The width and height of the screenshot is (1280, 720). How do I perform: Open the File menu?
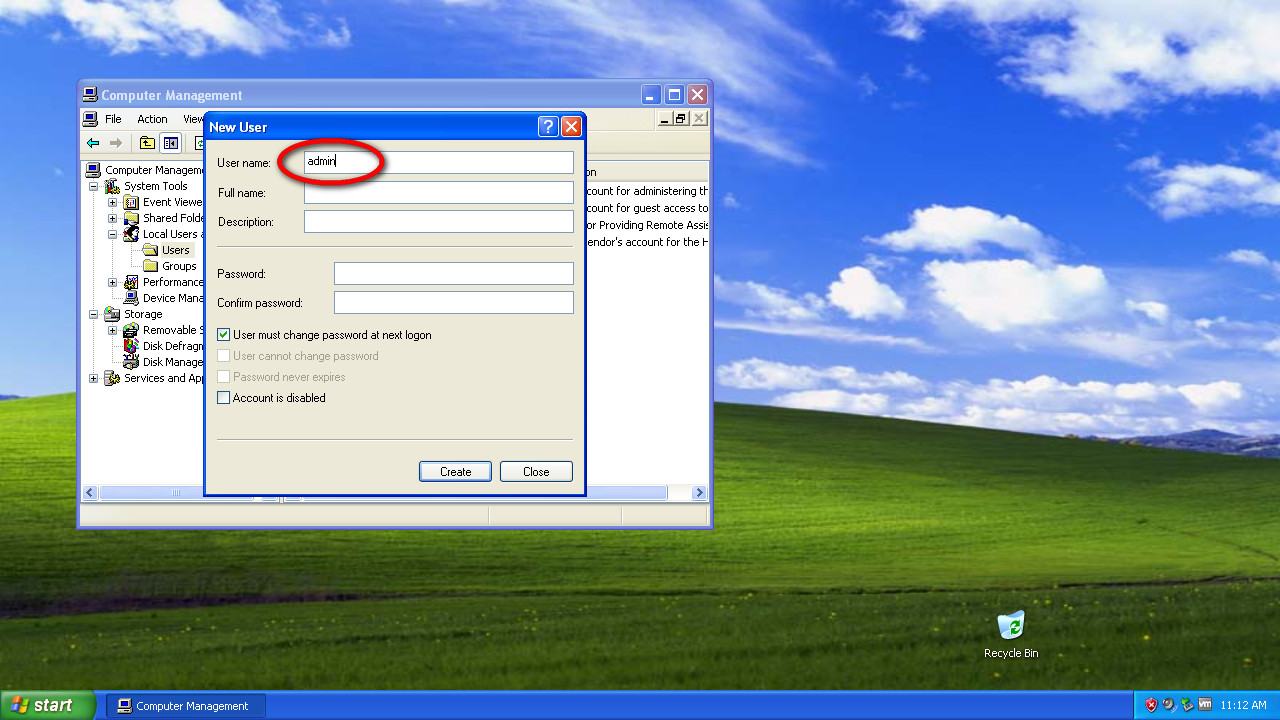(x=113, y=119)
